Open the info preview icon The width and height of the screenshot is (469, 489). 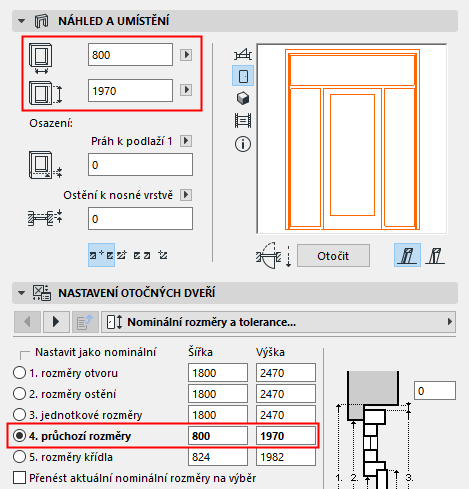pos(243,144)
